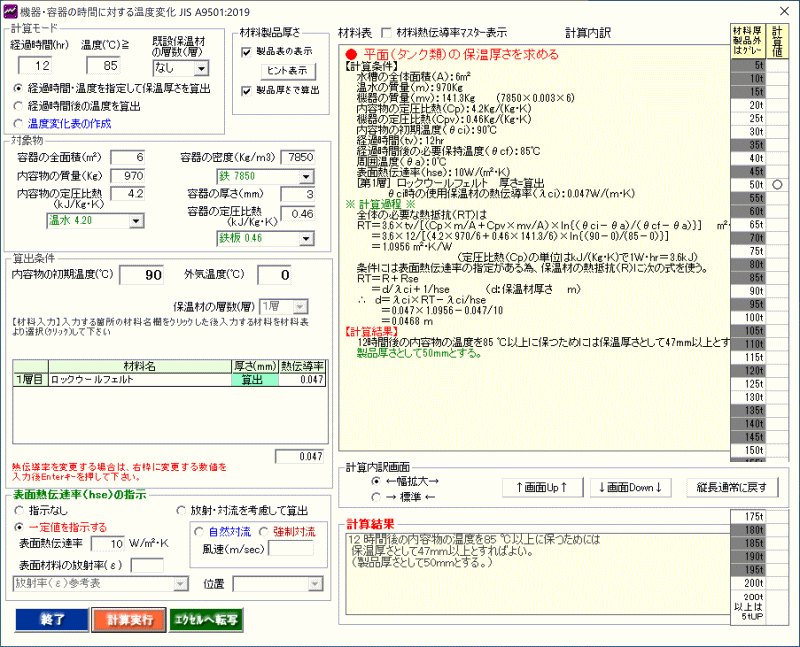Select the 経過時間後の温度を算出 radio option
Viewport: 800px width, 647px height.
point(20,105)
